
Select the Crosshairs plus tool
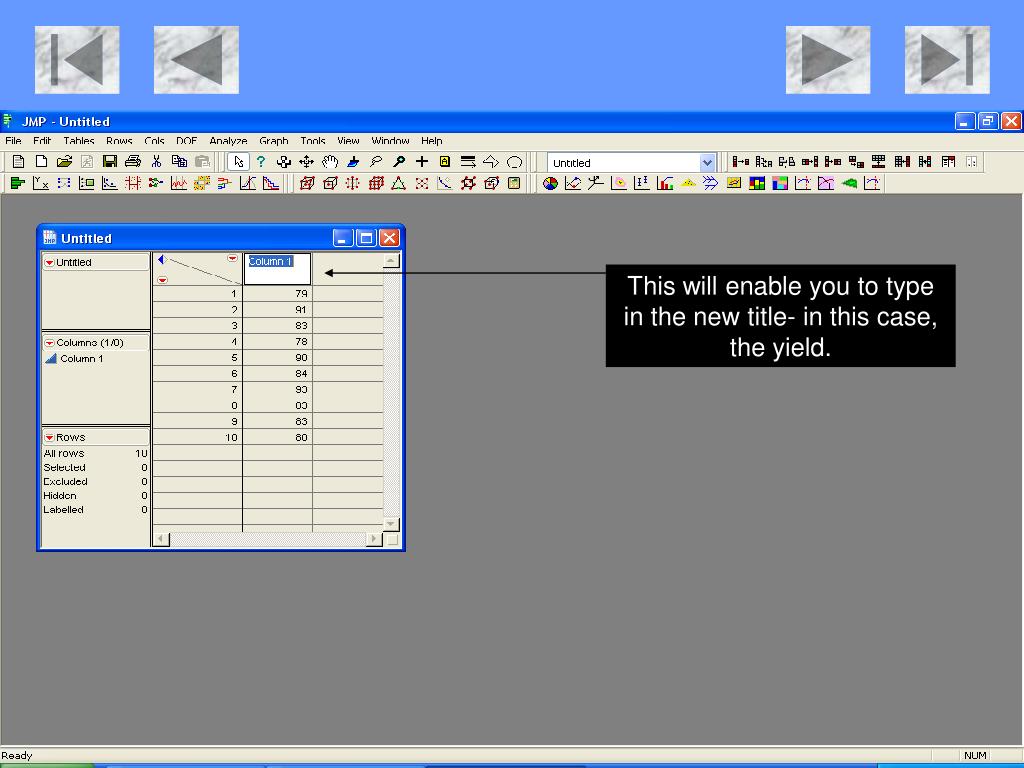(x=422, y=161)
